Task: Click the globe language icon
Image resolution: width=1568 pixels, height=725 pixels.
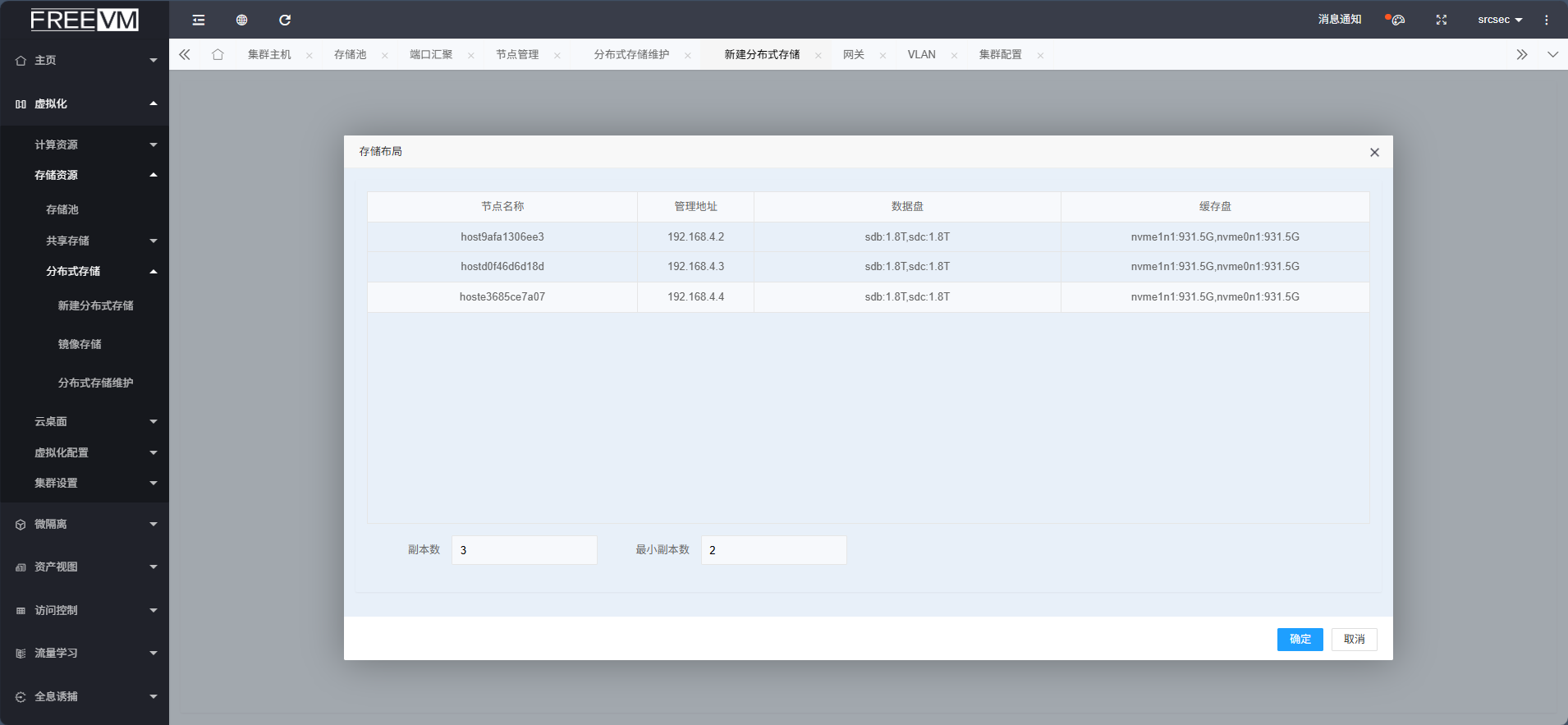Action: click(241, 20)
